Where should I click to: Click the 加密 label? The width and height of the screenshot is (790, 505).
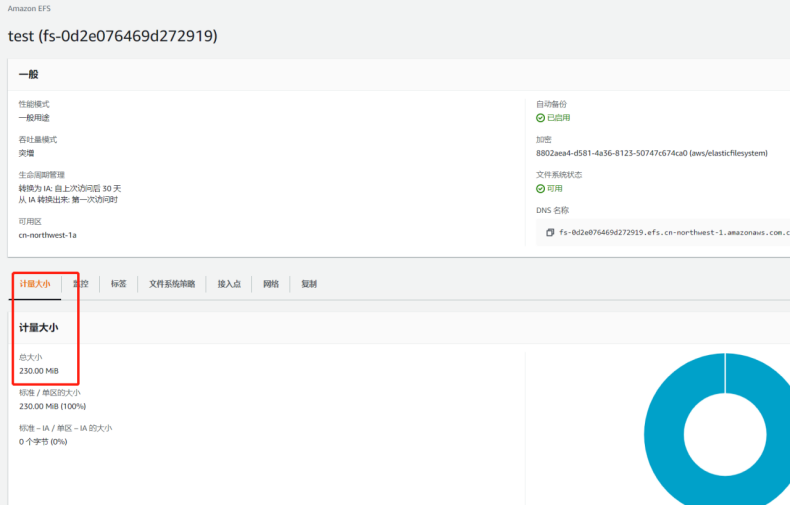pyautogui.click(x=544, y=140)
